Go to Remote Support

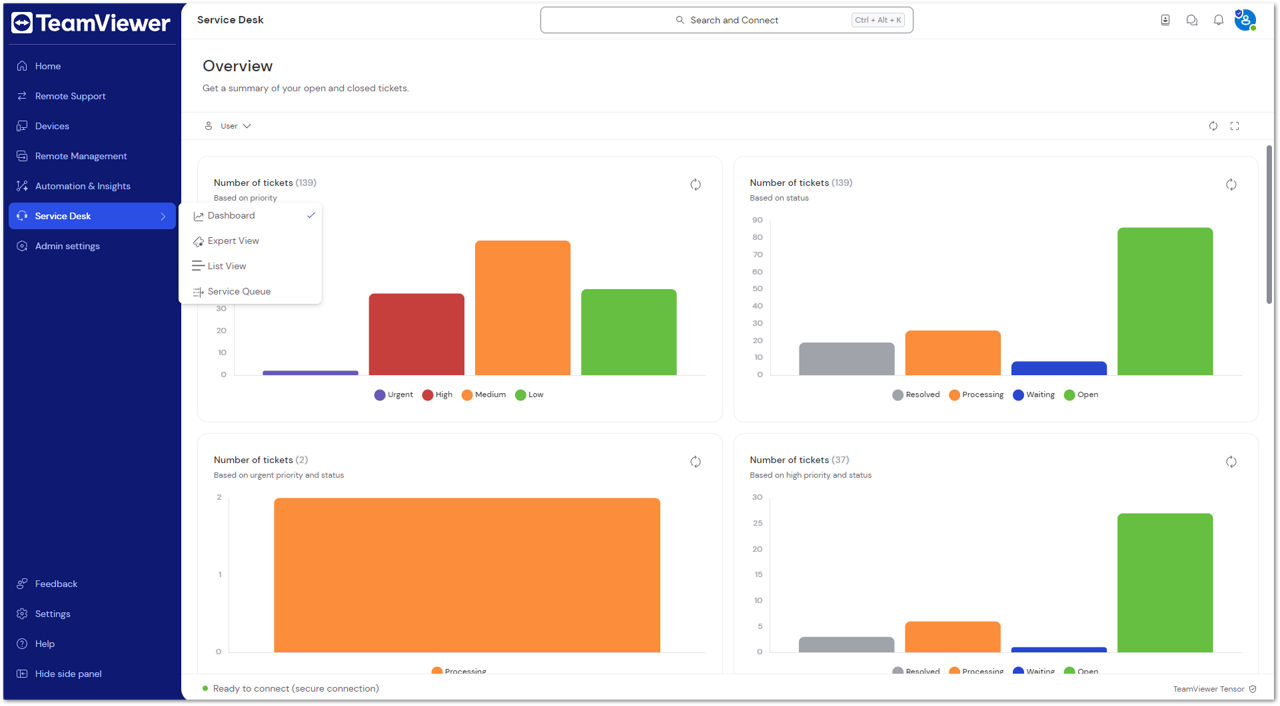[70, 96]
